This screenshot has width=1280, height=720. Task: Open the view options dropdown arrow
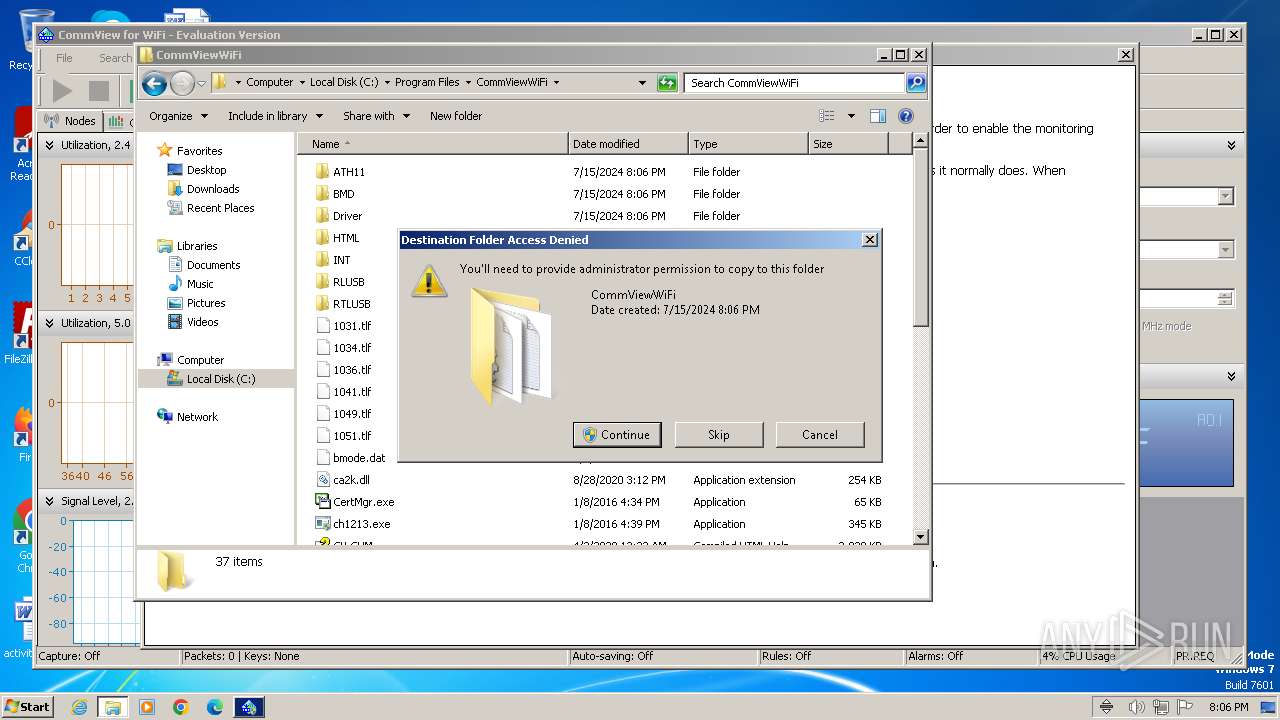point(851,116)
